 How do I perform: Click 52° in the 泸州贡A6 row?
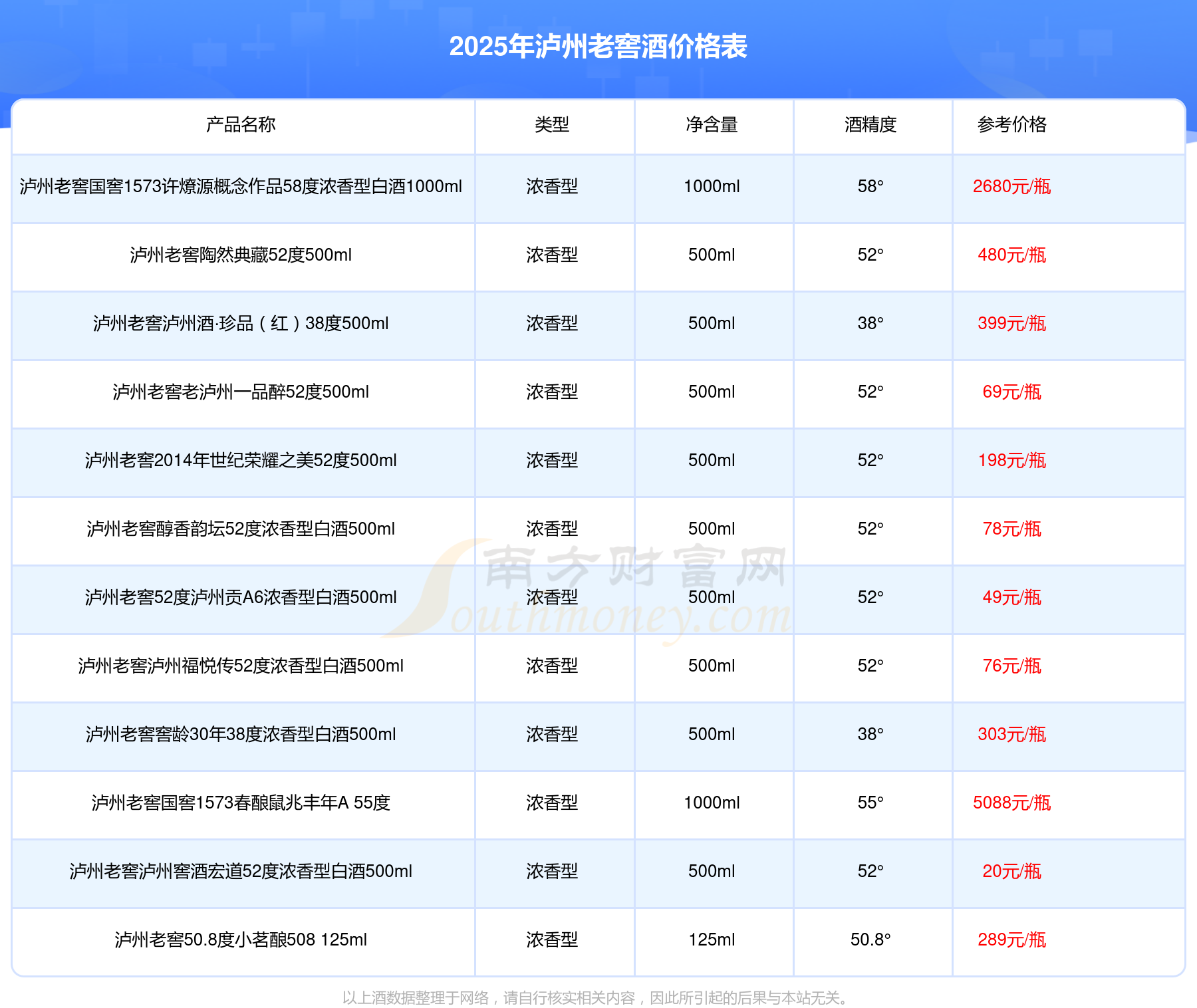point(870,597)
